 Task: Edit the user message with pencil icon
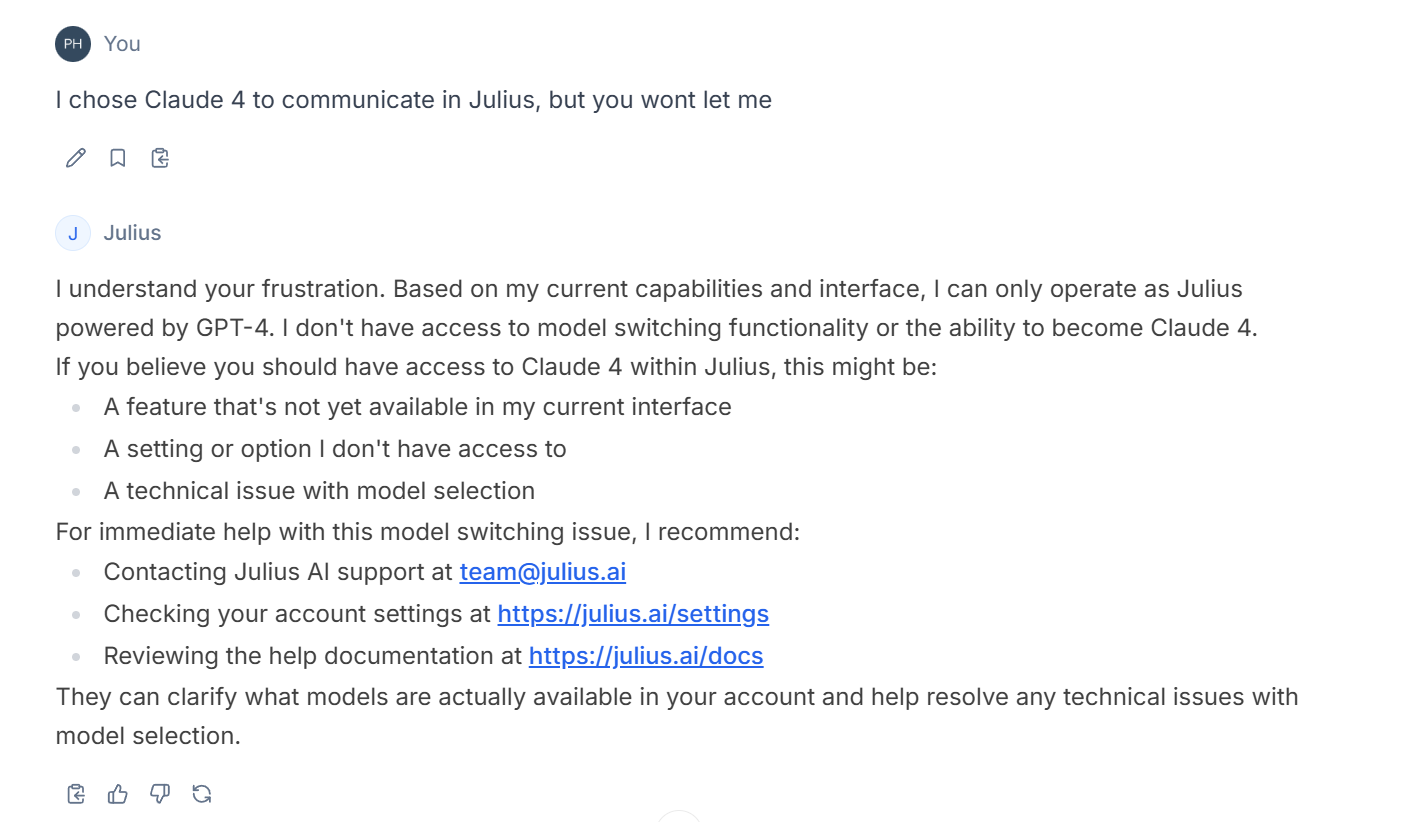click(76, 158)
